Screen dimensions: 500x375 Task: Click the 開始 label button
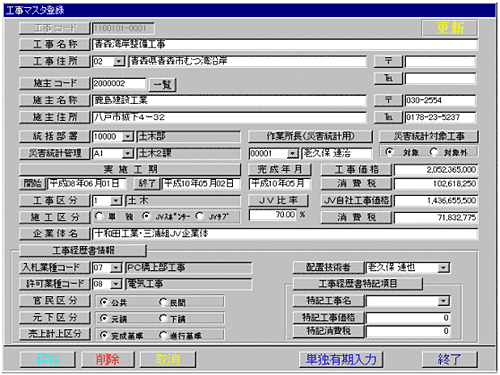click(x=33, y=184)
